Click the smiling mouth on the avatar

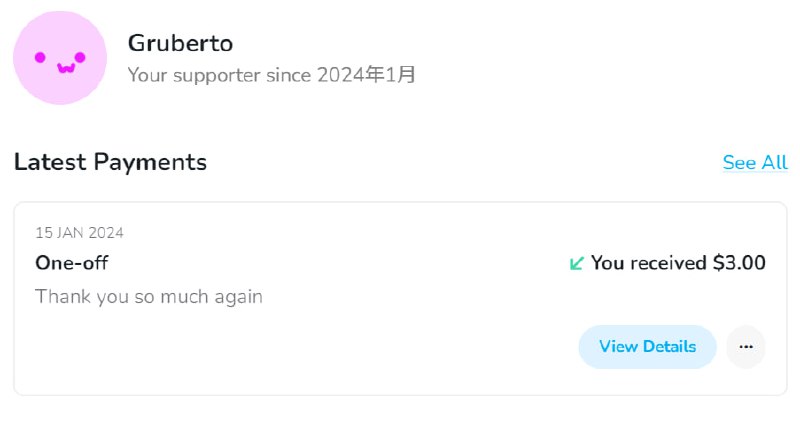(65, 69)
